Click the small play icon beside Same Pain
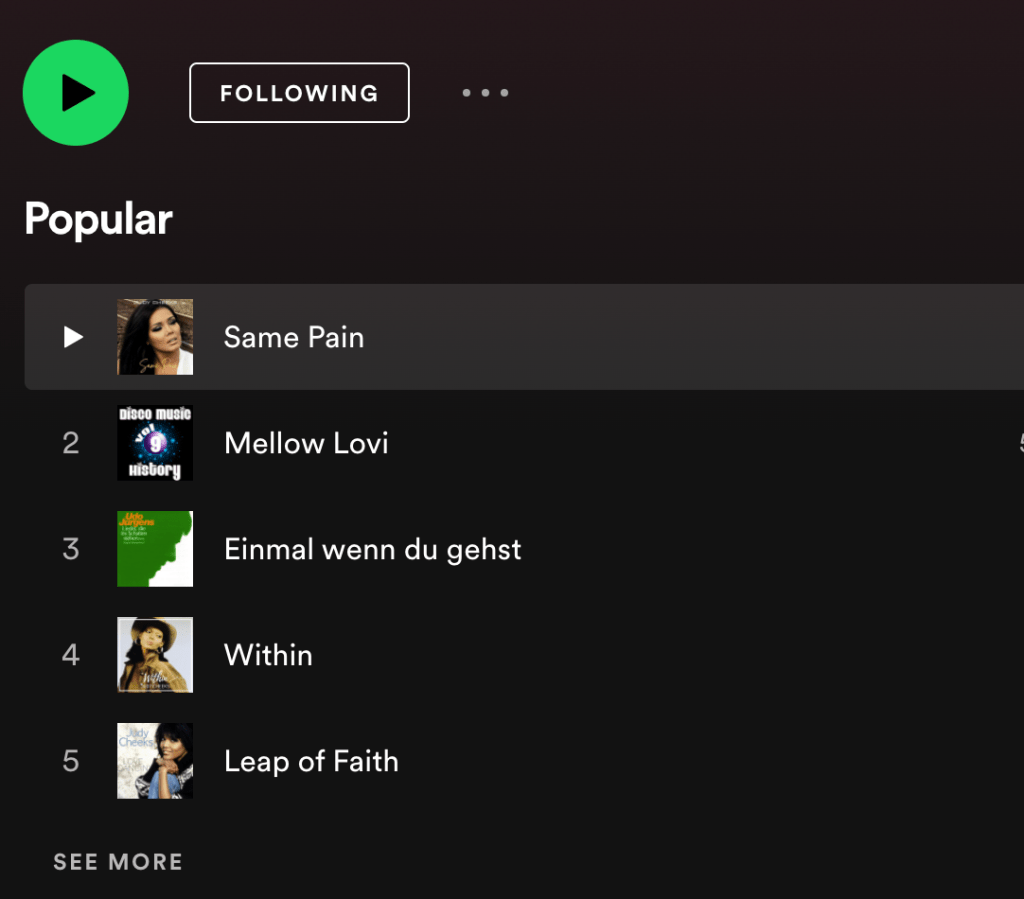This screenshot has width=1024, height=899. coord(73,337)
